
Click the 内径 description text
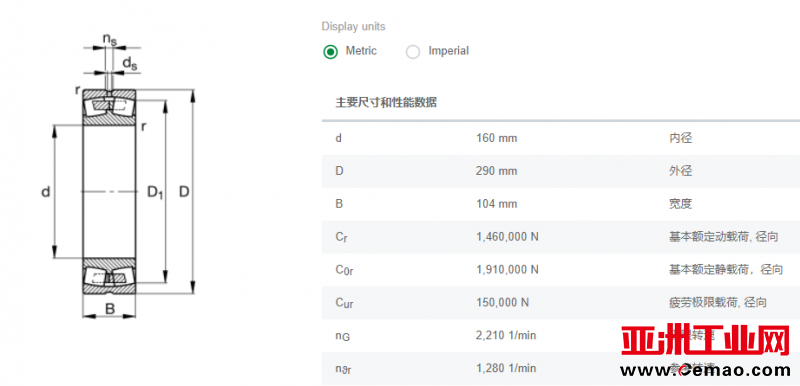coord(681,138)
